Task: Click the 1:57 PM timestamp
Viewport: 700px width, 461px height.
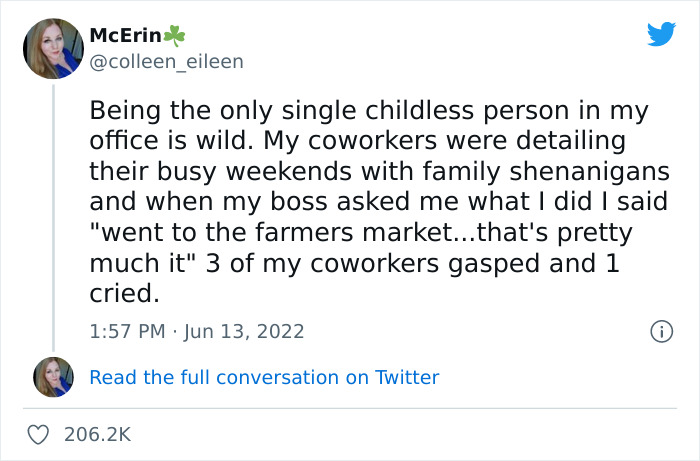Action: click(127, 331)
